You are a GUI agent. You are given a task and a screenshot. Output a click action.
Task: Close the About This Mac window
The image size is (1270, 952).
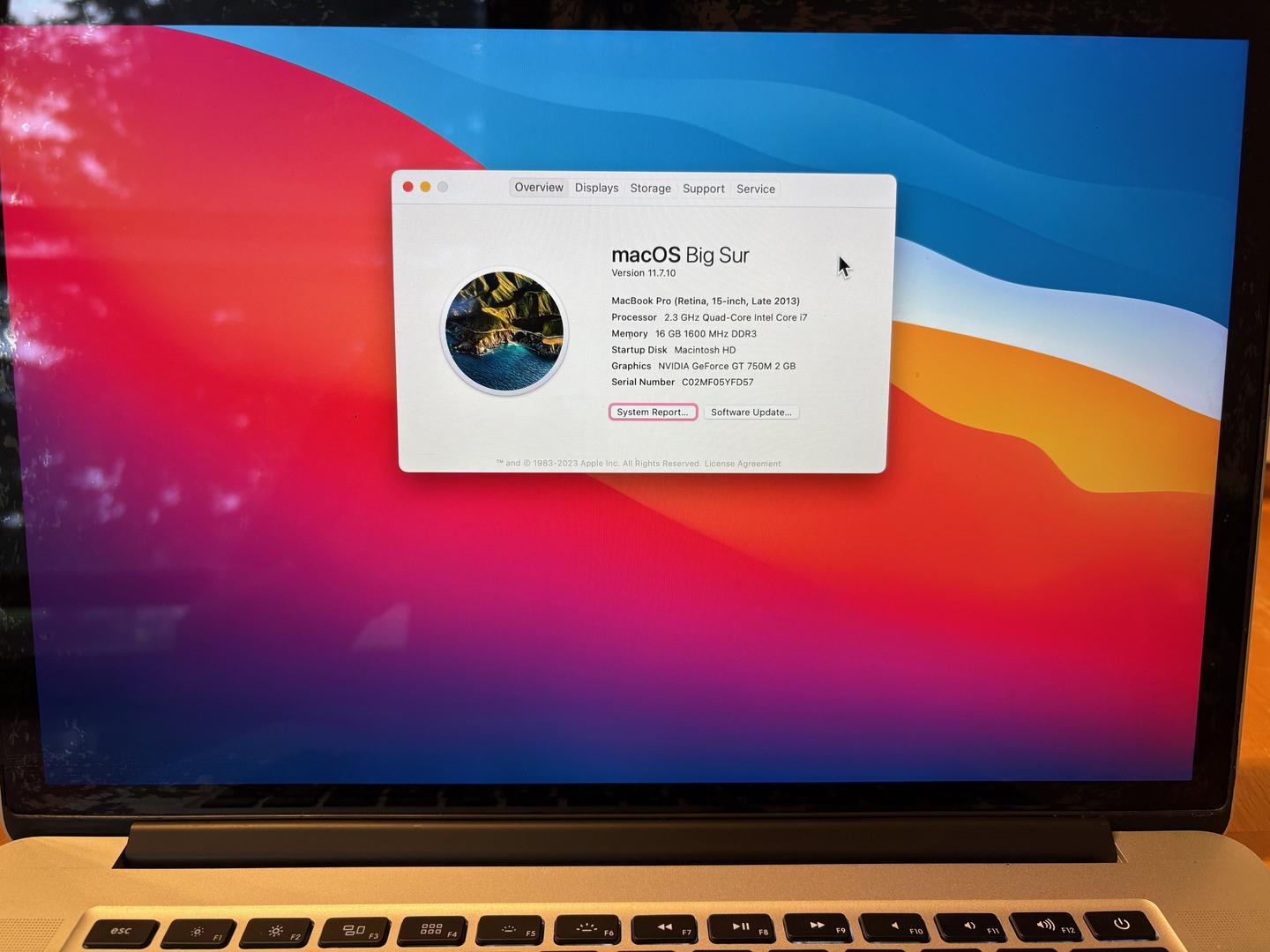pos(407,187)
